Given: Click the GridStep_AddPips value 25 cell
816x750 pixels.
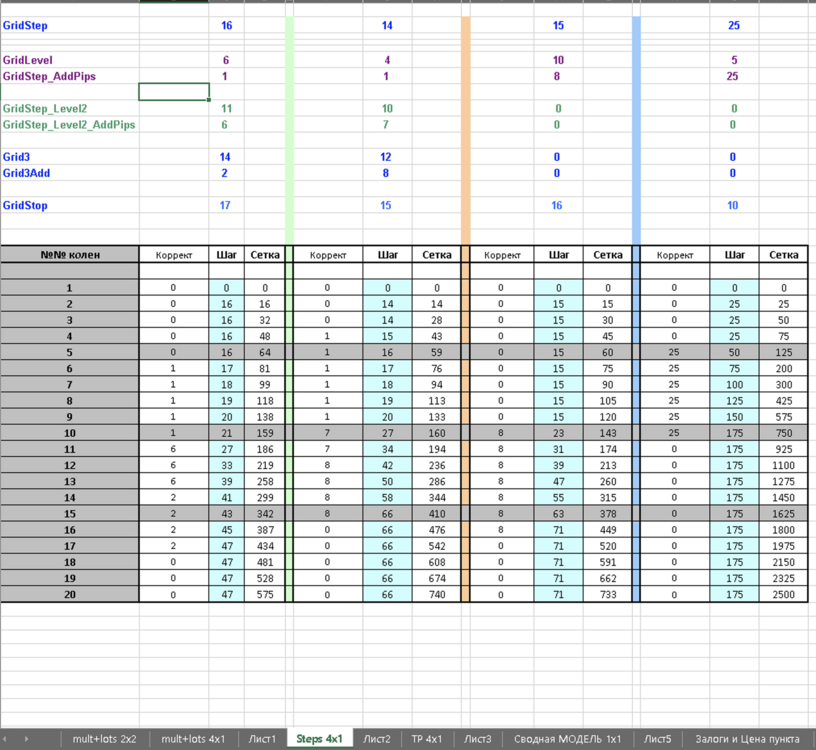Looking at the screenshot, I should pos(734,76).
